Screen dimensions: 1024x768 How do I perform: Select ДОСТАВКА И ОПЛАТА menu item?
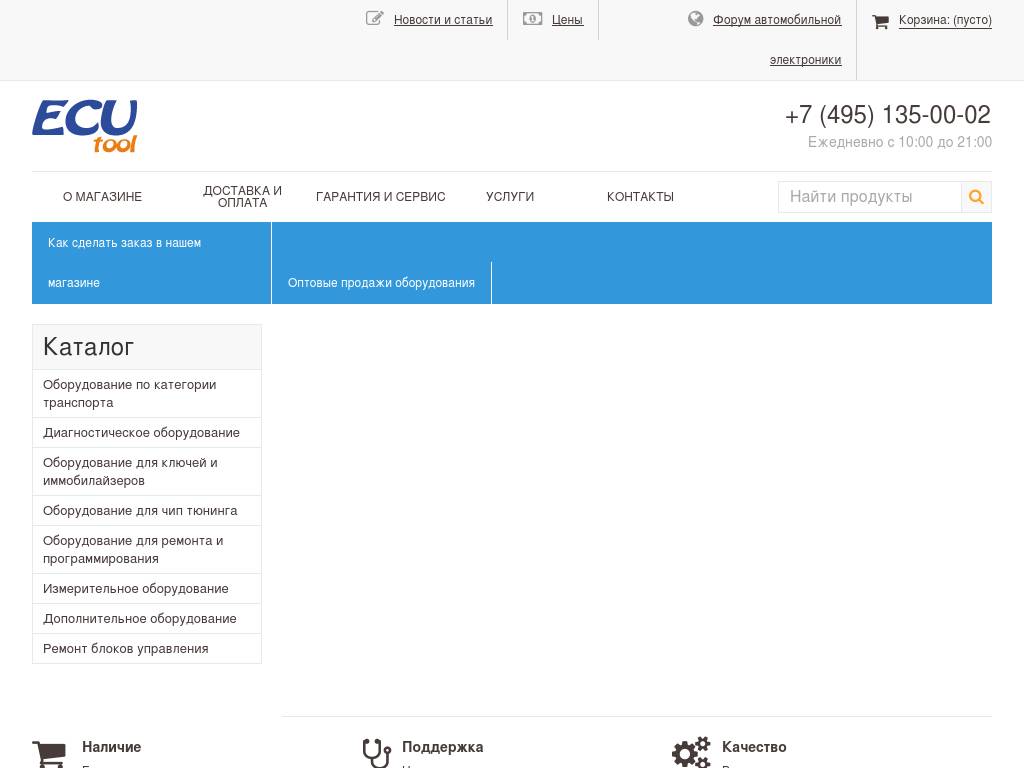pyautogui.click(x=242, y=197)
